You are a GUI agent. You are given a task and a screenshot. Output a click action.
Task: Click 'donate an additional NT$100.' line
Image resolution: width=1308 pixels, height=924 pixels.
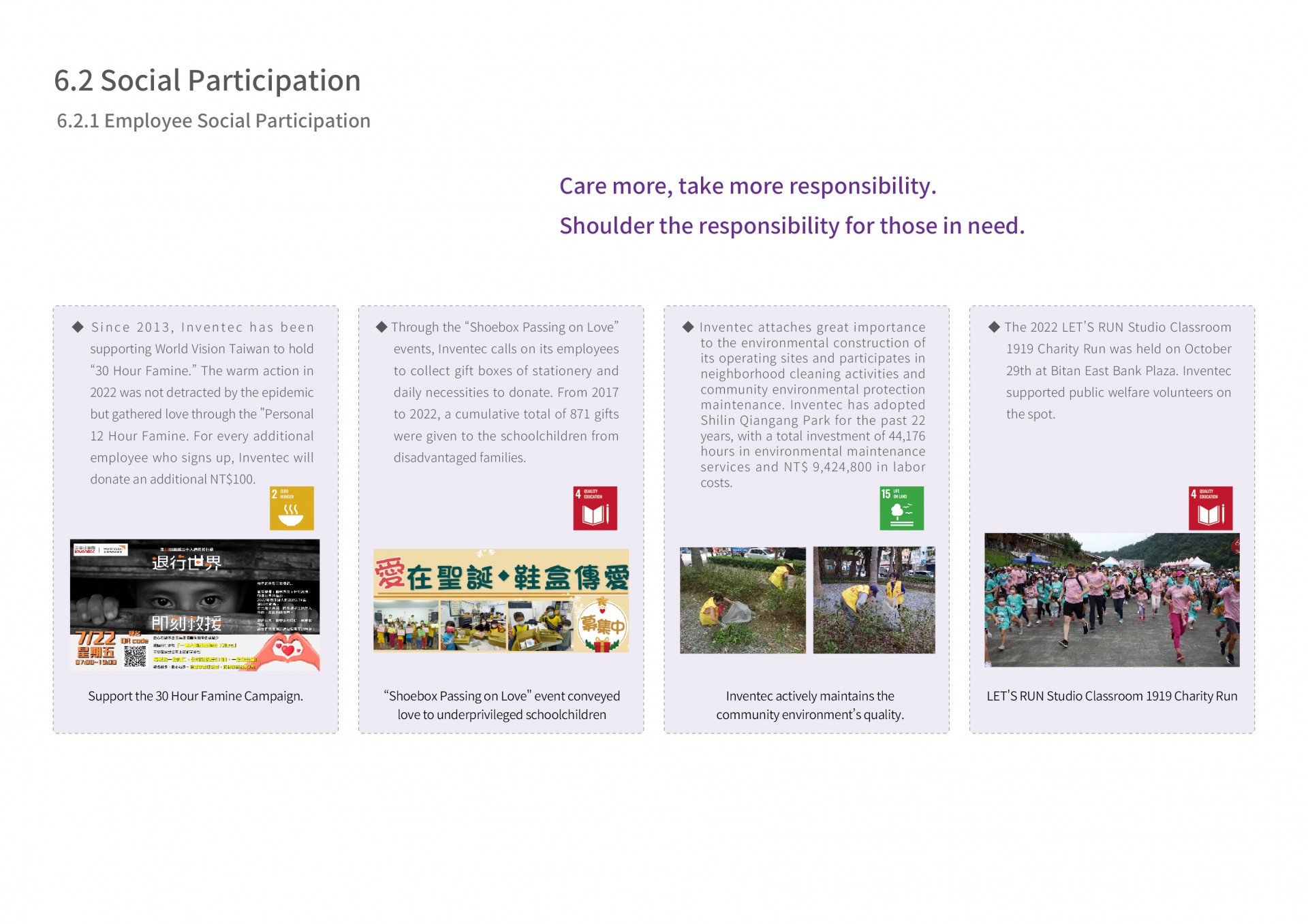click(x=173, y=479)
